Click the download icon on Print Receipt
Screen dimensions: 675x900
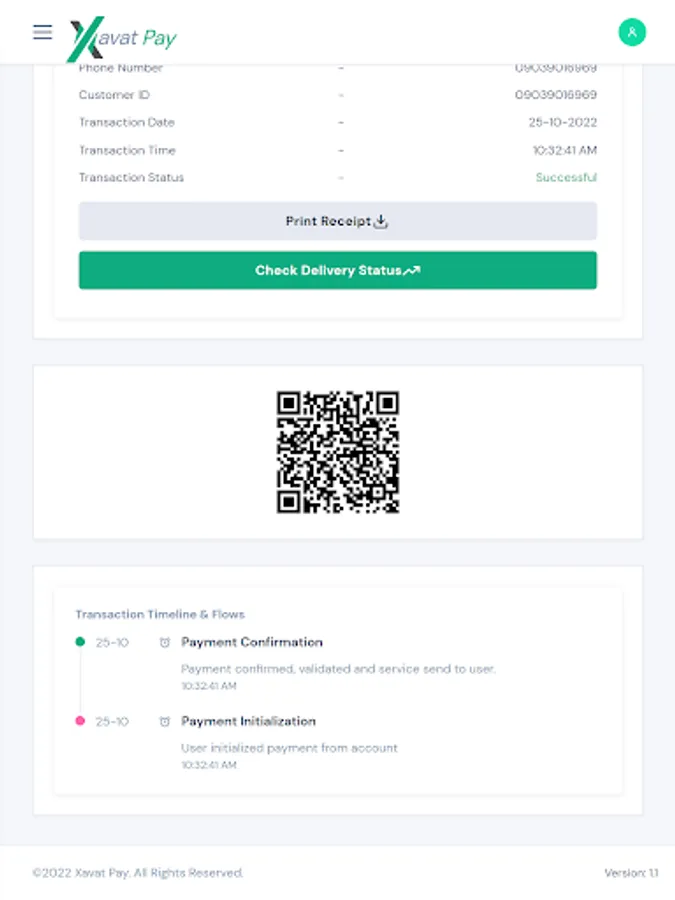click(381, 222)
